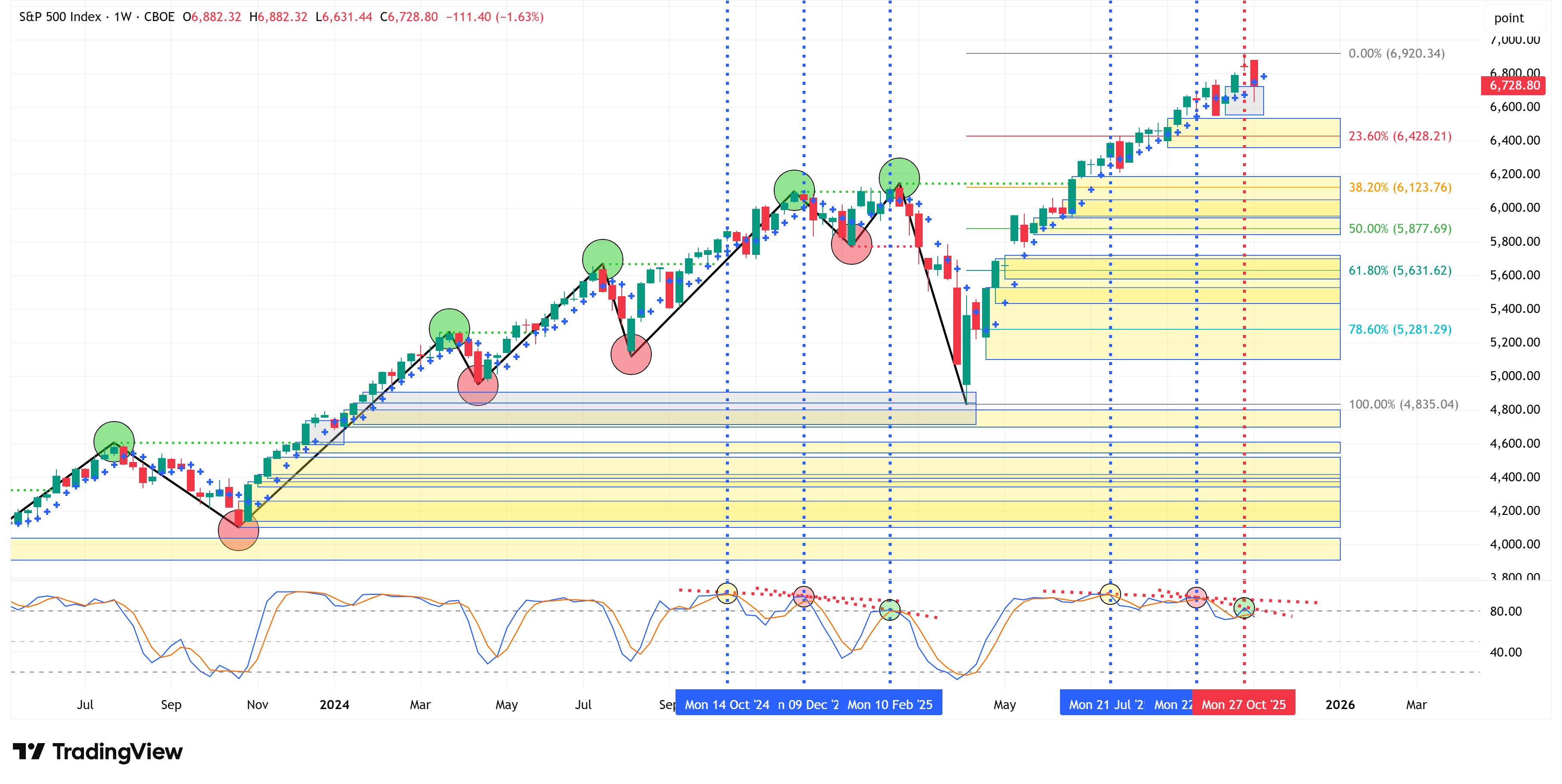The width and height of the screenshot is (1562, 784).
Task: Click the red 6,728.80 current price tag
Action: (x=1513, y=86)
